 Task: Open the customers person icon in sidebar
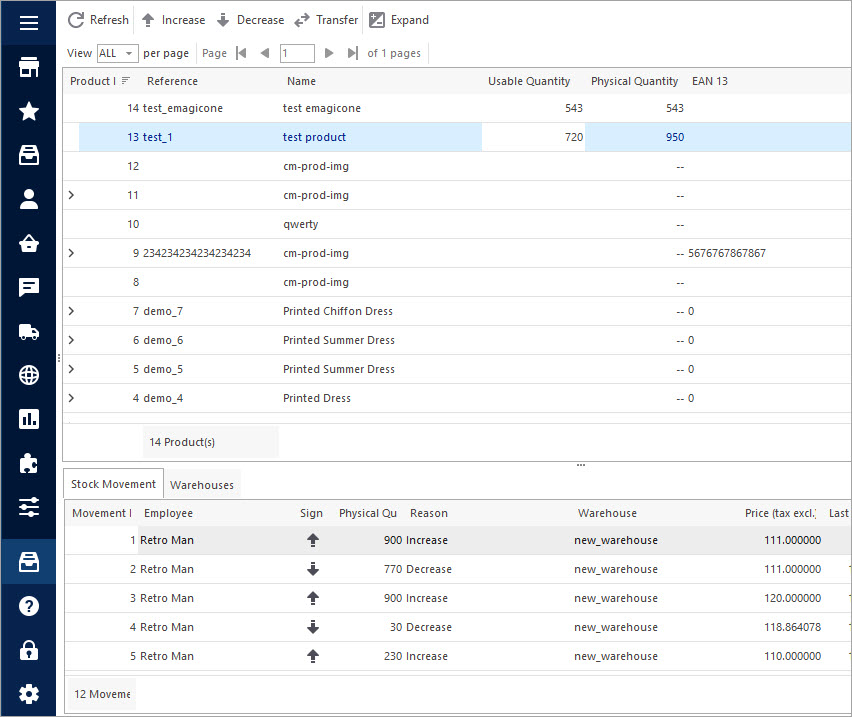[x=28, y=199]
